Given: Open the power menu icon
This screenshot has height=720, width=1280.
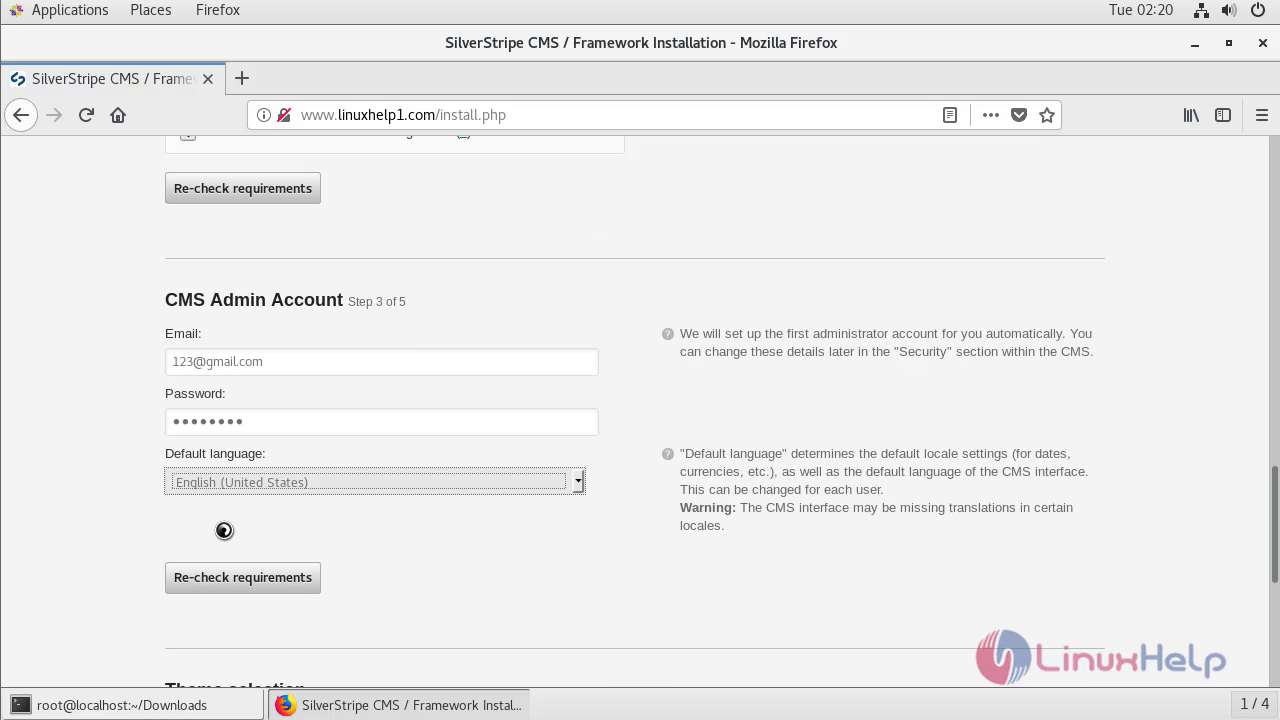Looking at the screenshot, I should (1258, 10).
